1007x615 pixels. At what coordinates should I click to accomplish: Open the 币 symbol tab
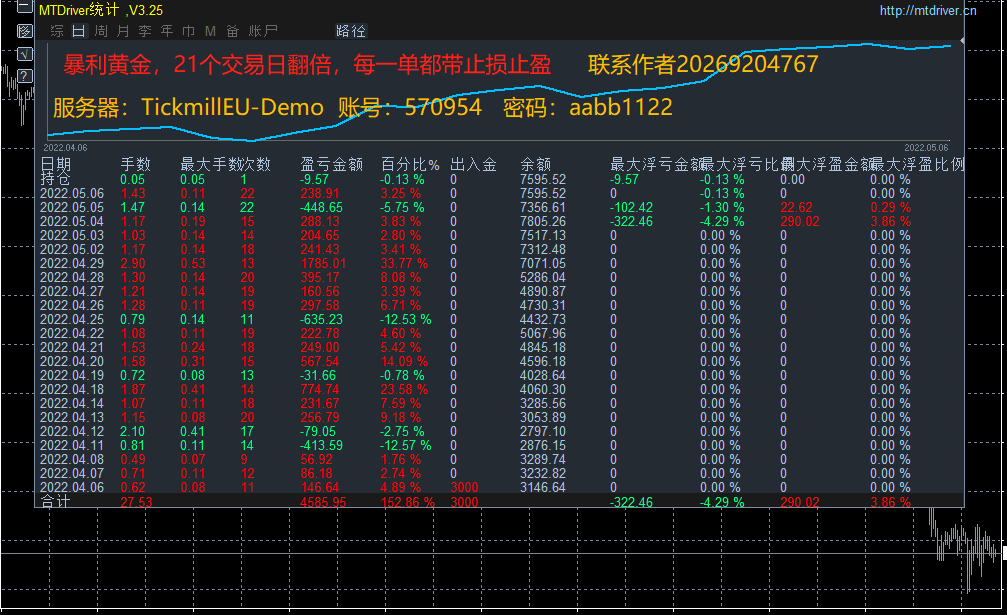pyautogui.click(x=189, y=31)
